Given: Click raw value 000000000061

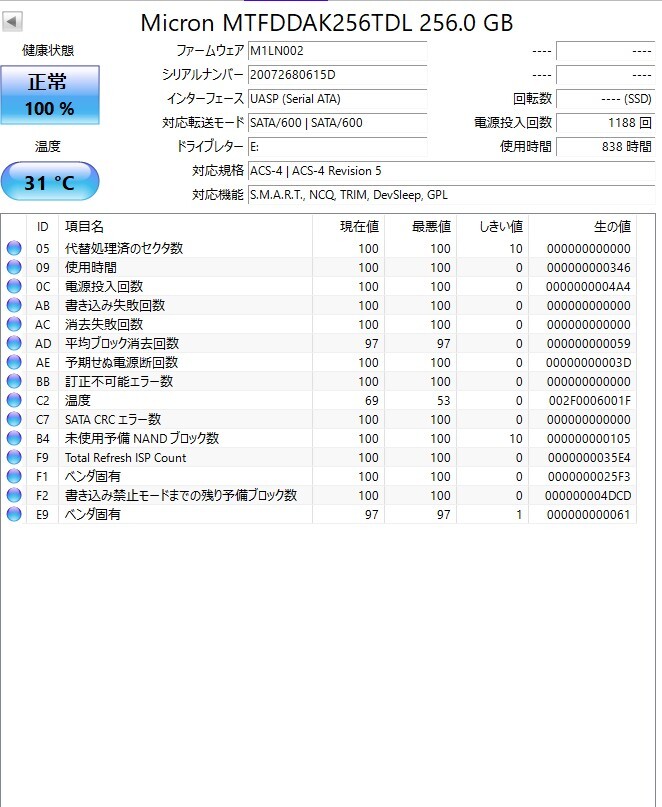Looking at the screenshot, I should tap(588, 515).
